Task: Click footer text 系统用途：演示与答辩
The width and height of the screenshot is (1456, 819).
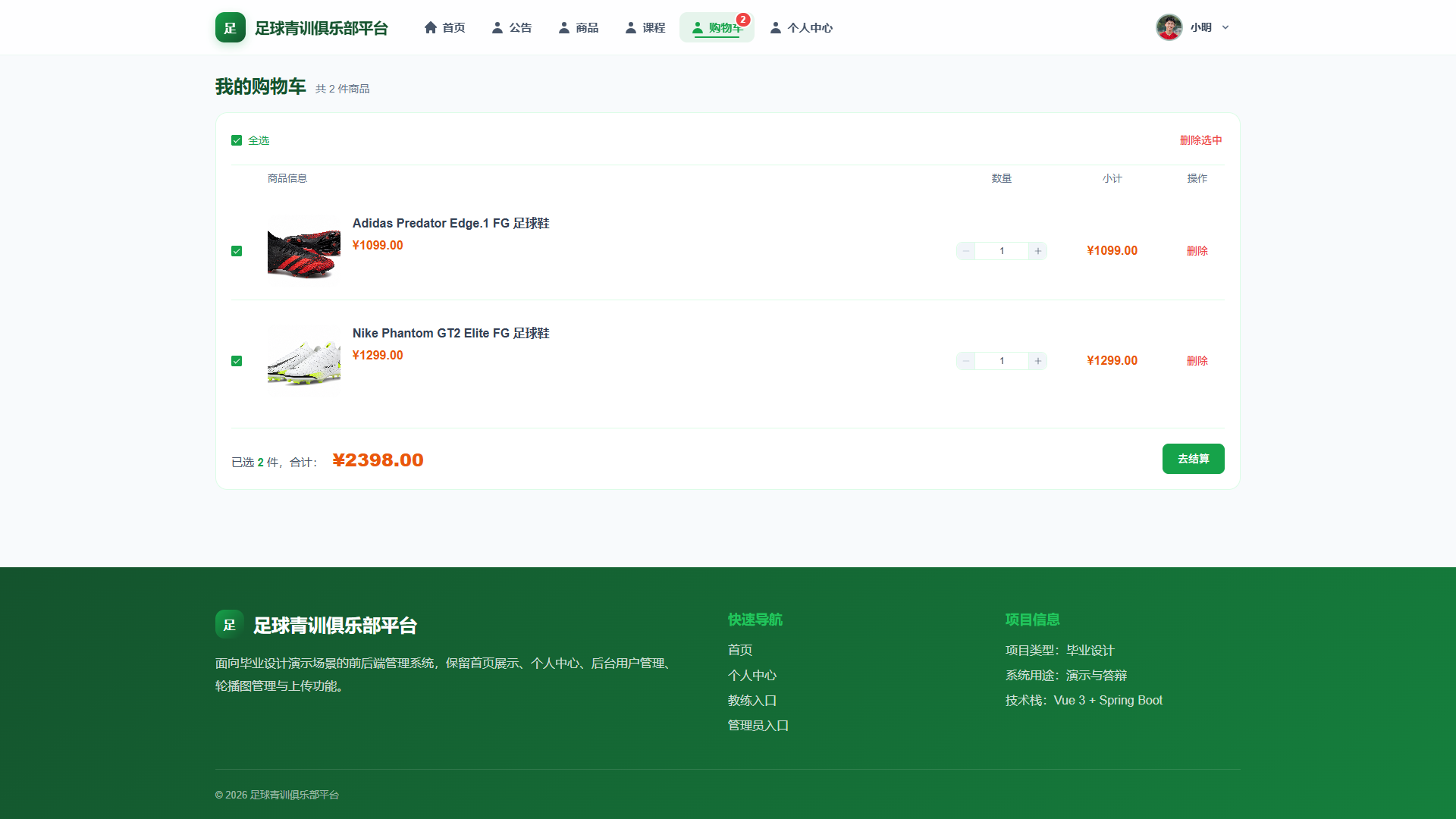Action: pos(1066,675)
